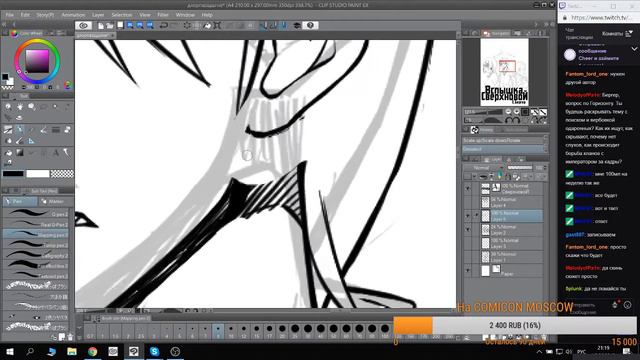Open the Filter menu
This screenshot has height=360, width=640.
(163, 15)
